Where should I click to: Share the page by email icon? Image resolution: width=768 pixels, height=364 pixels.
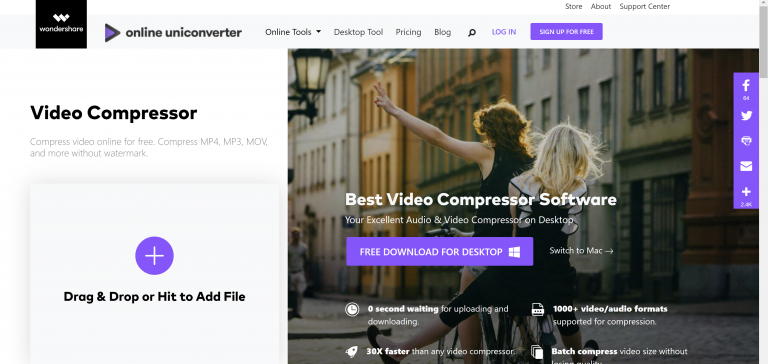pos(746,167)
